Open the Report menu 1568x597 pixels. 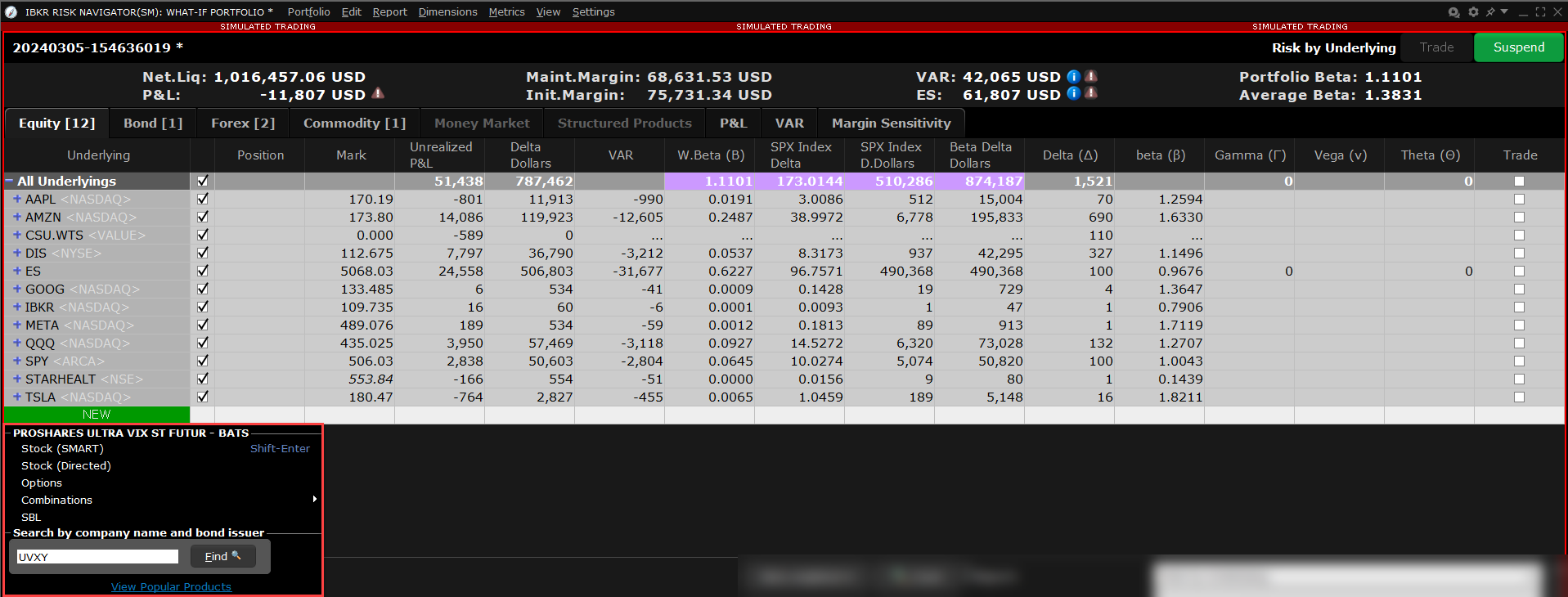click(389, 12)
